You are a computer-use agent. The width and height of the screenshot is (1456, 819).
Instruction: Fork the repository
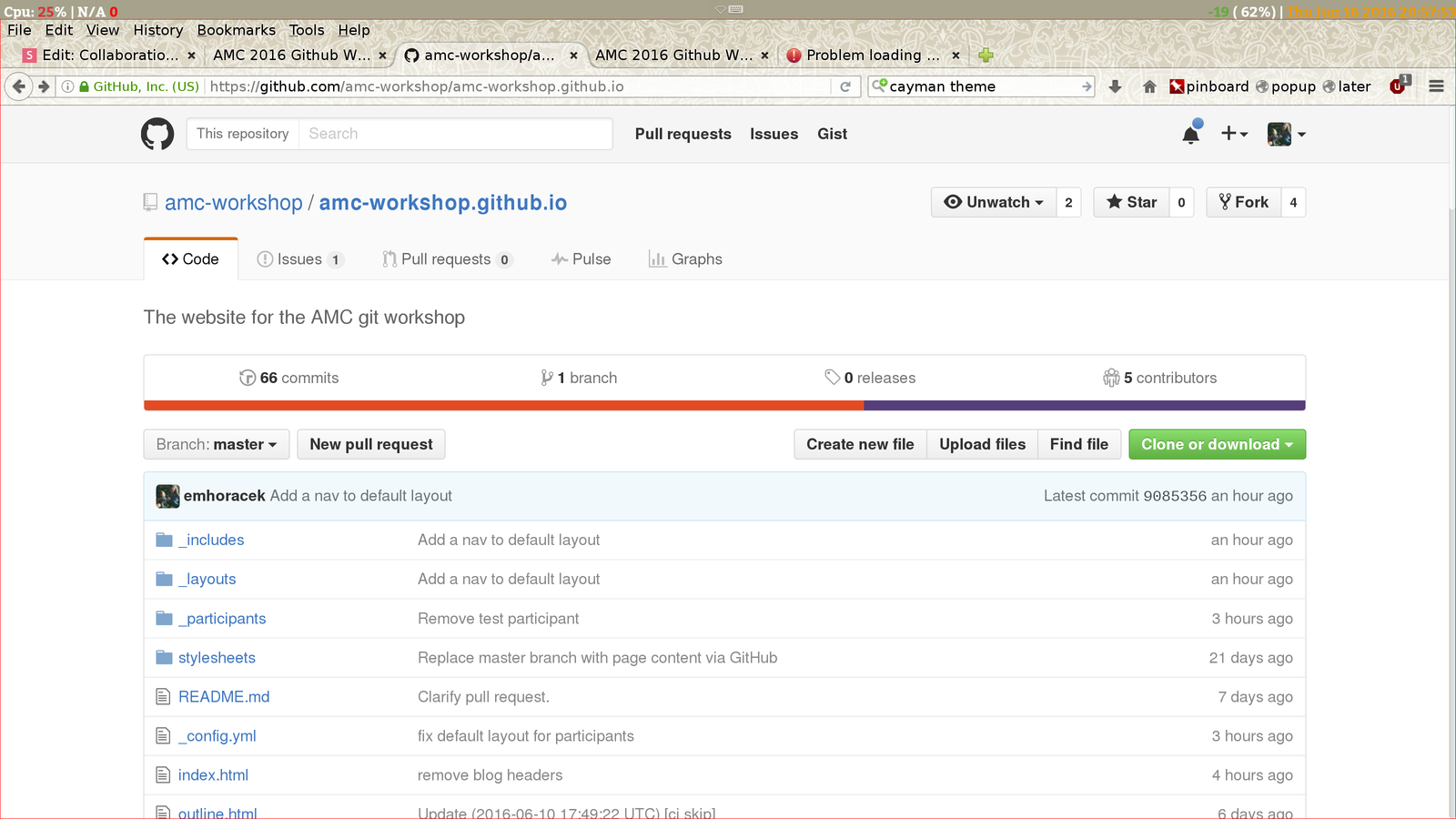1244,202
